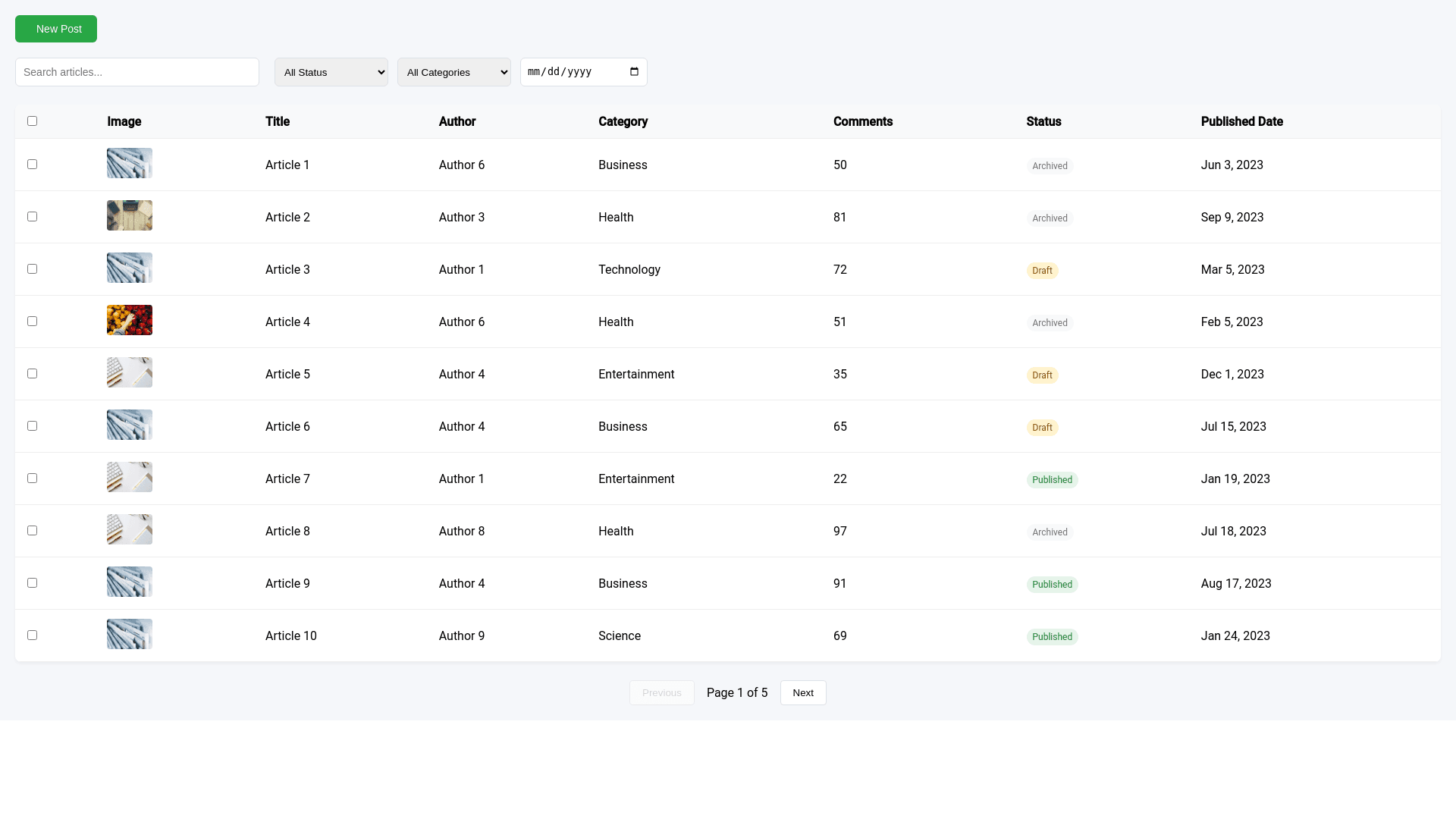Click Article 10 thumbnail image

pos(130,634)
